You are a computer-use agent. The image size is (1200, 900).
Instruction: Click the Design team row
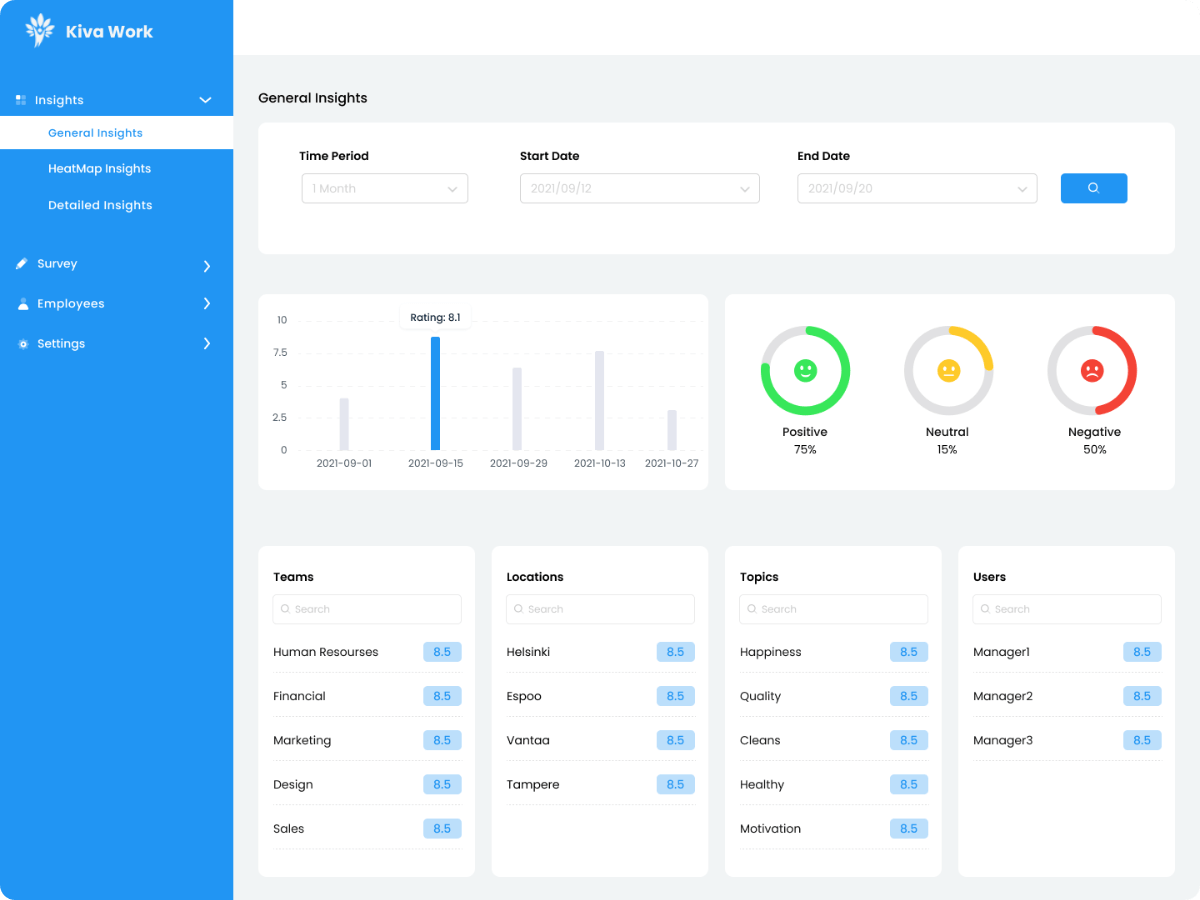(x=367, y=784)
